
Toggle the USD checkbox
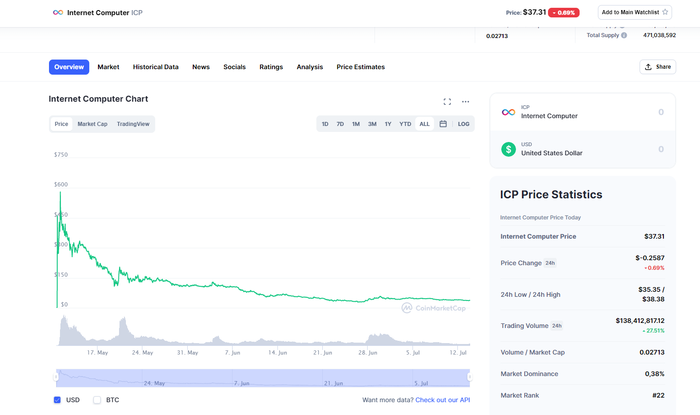pos(57,400)
